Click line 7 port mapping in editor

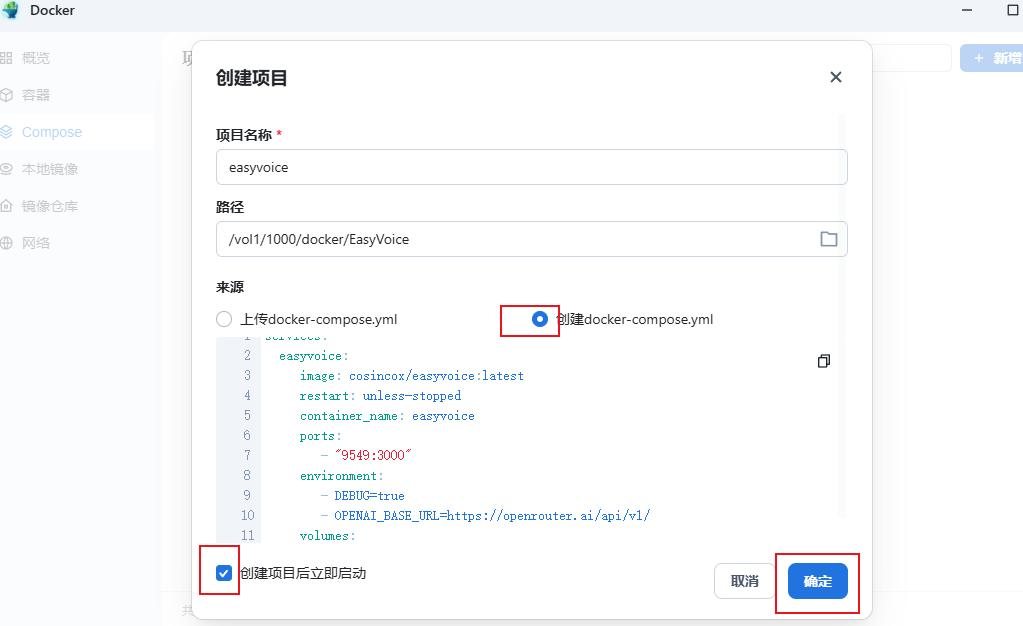pyautogui.click(x=373, y=455)
